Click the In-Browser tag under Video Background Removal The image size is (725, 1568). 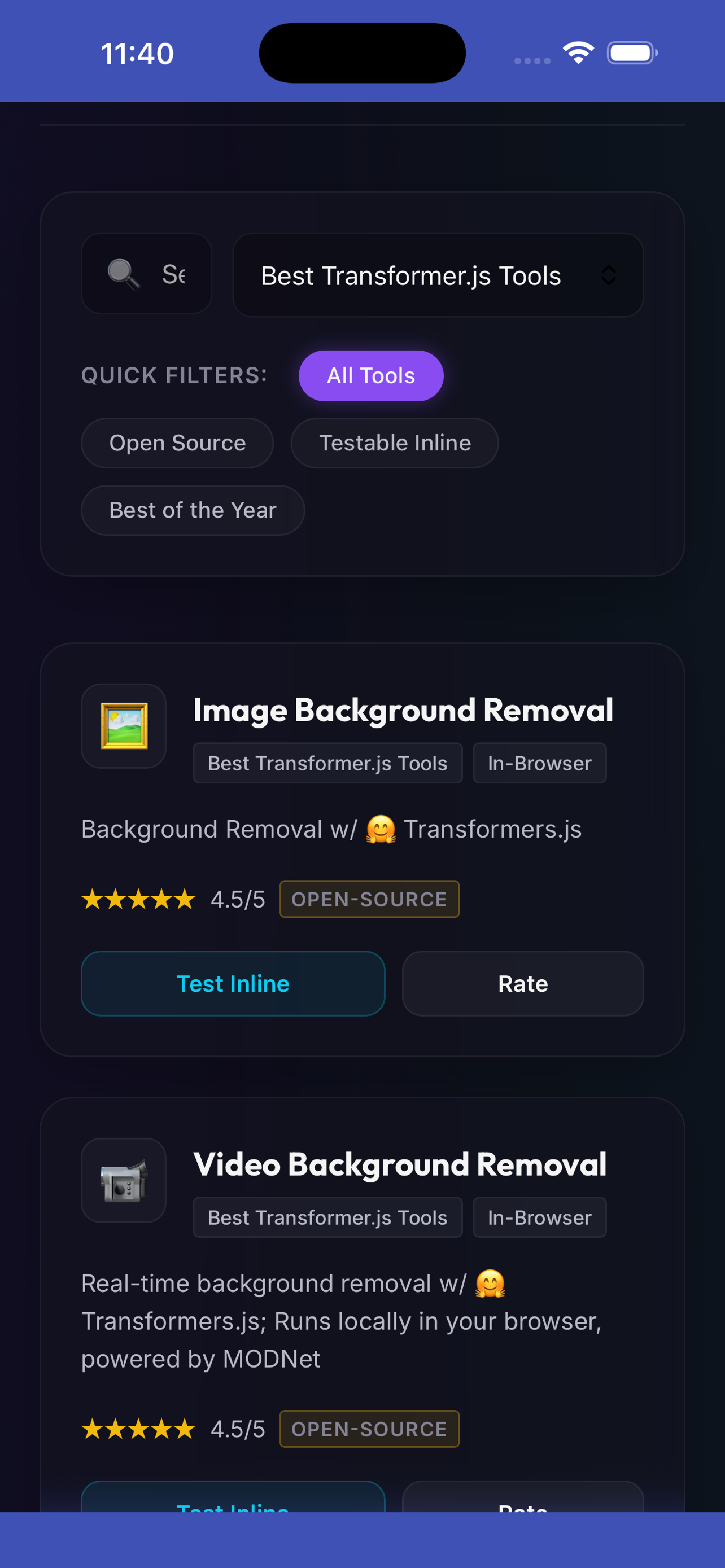539,1217
